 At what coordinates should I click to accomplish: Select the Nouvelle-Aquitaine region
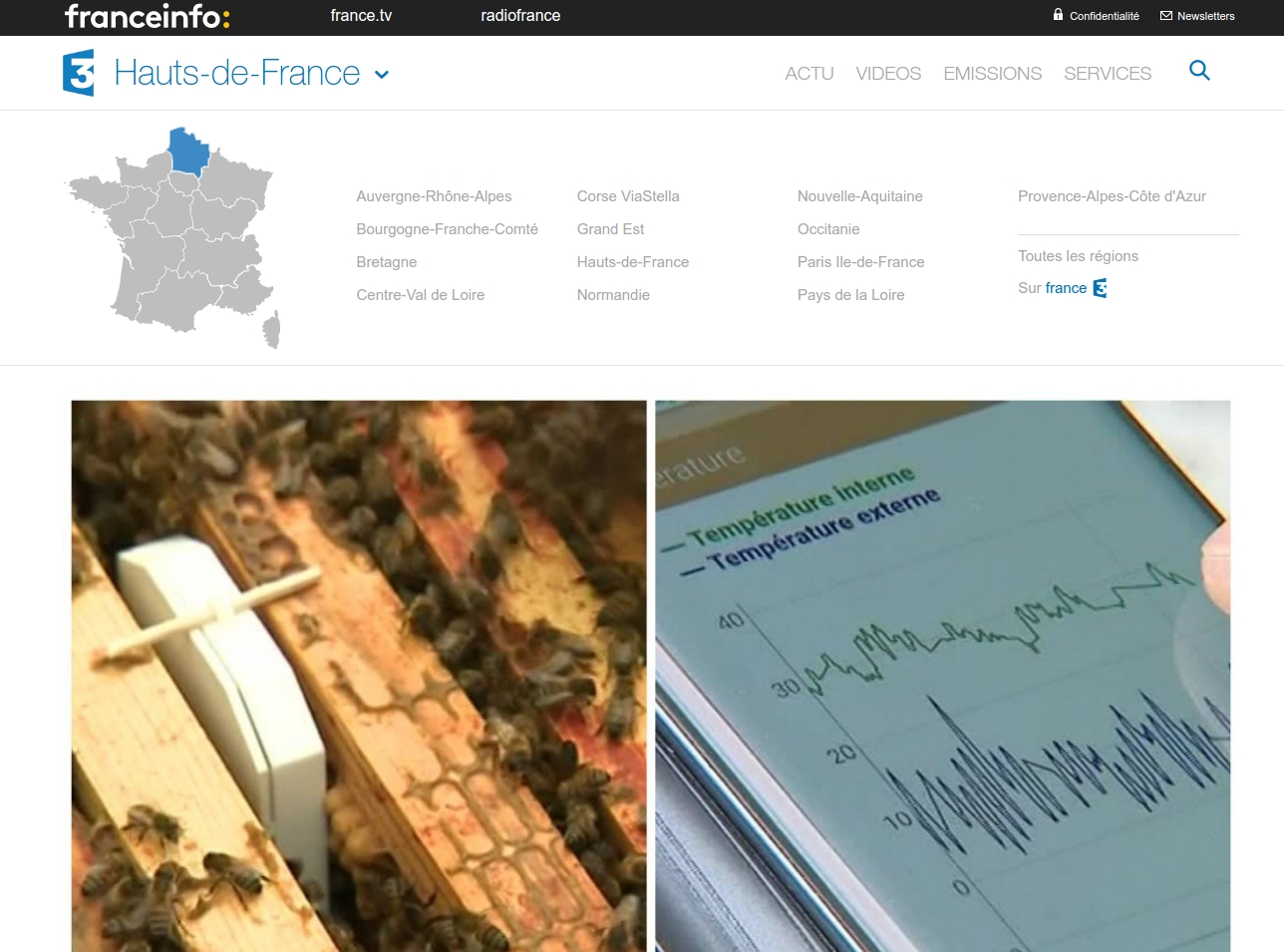click(x=860, y=196)
